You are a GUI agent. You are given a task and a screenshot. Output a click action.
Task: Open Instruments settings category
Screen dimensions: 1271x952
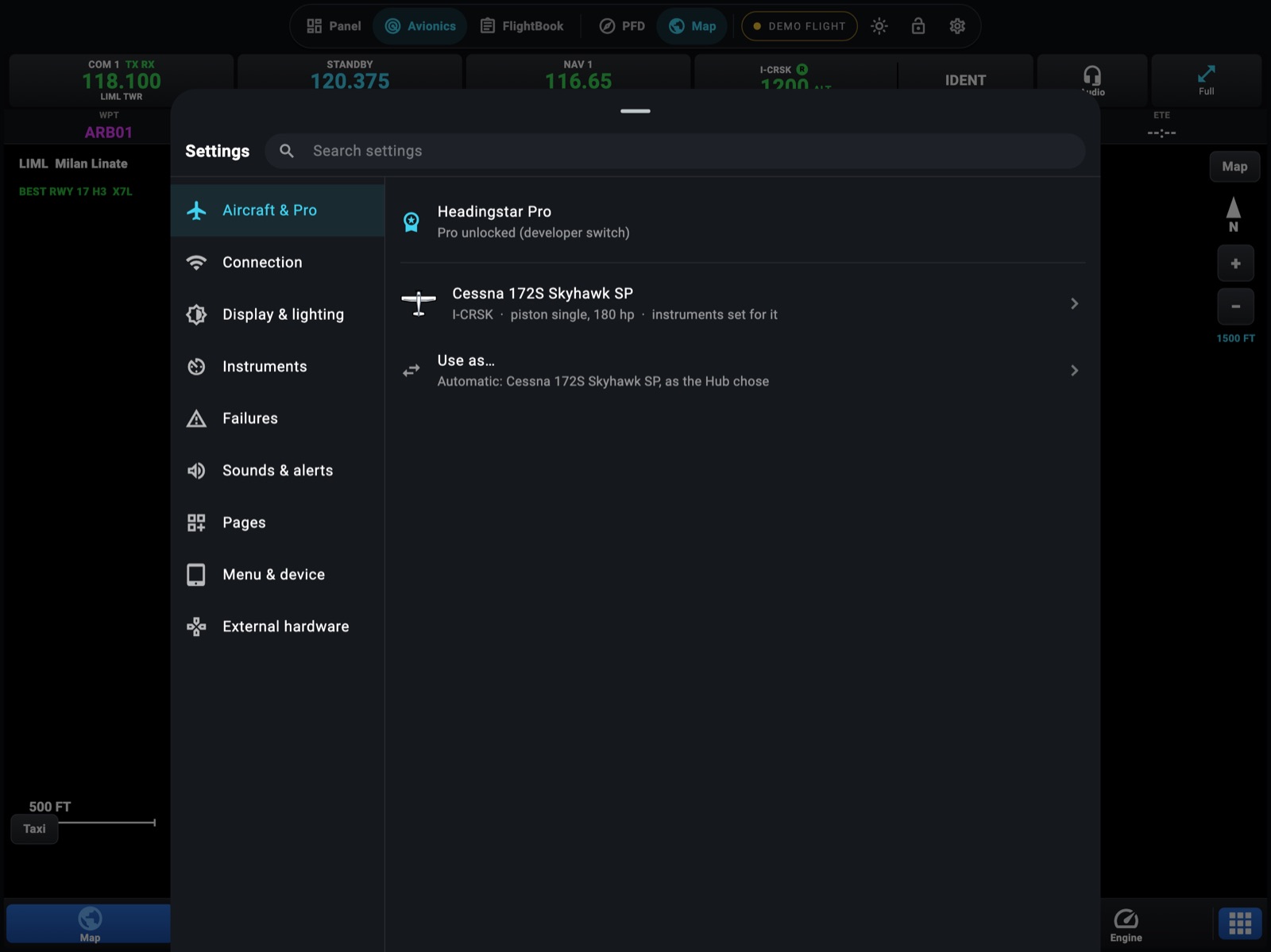277,366
